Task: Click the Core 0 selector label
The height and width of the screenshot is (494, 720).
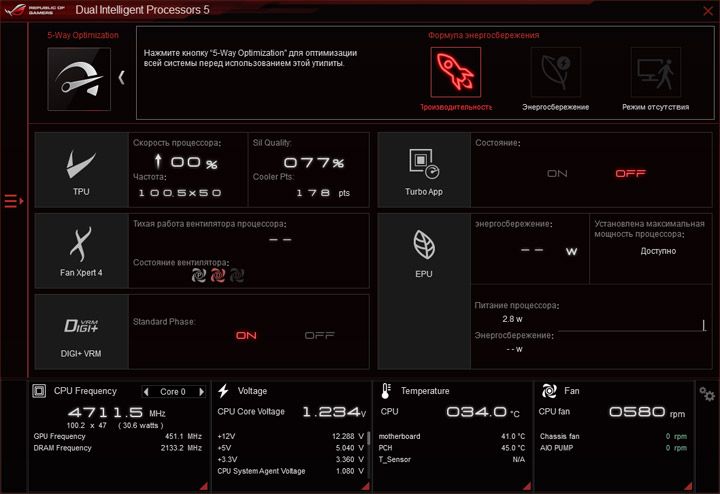Action: 173,392
